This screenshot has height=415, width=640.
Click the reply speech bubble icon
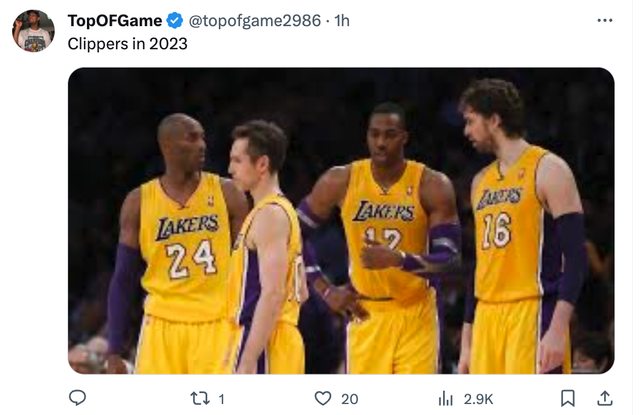pyautogui.click(x=77, y=398)
